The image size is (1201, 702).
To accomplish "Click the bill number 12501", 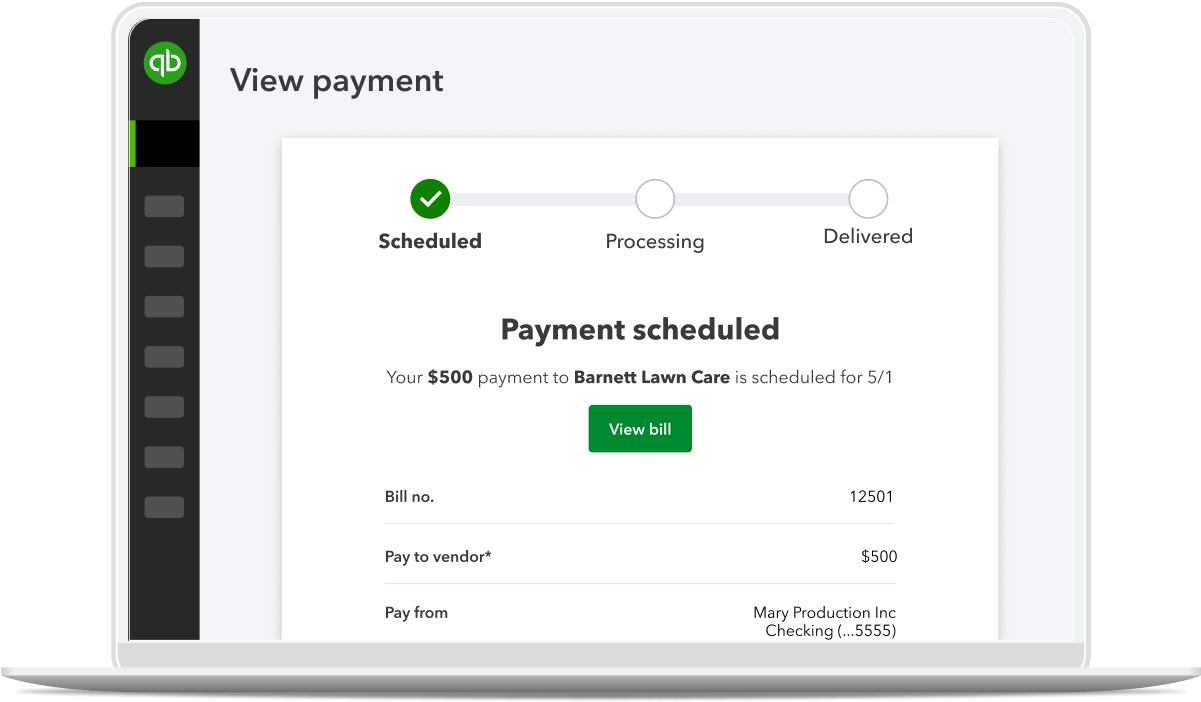I will [x=871, y=496].
